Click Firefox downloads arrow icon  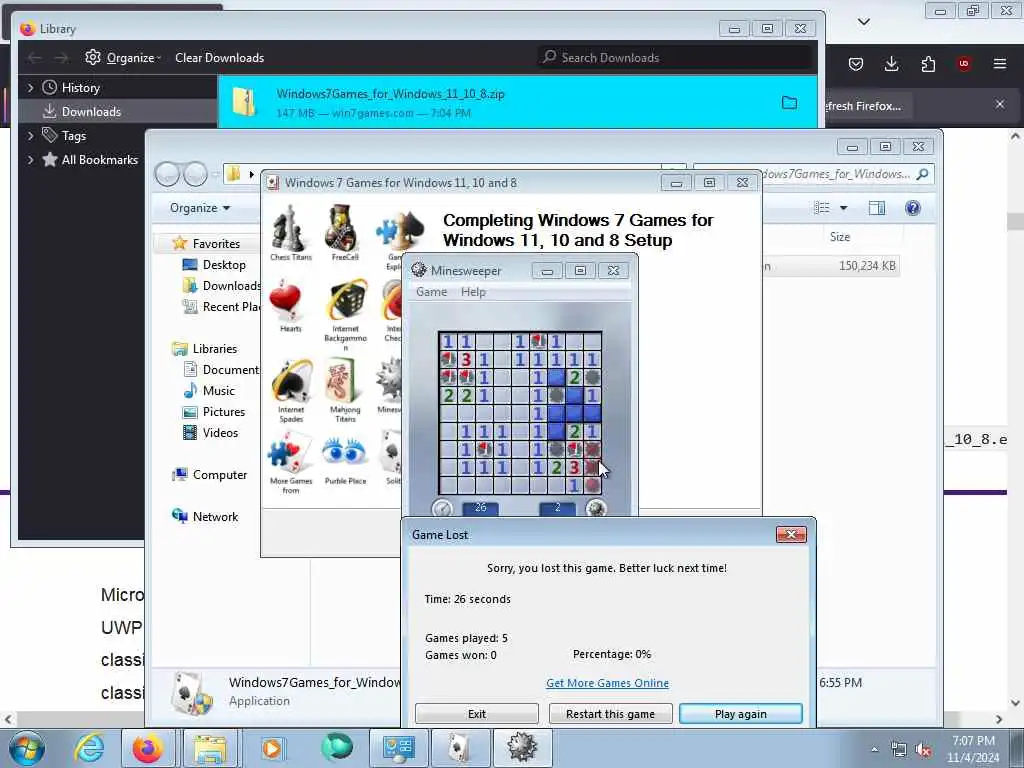point(891,64)
